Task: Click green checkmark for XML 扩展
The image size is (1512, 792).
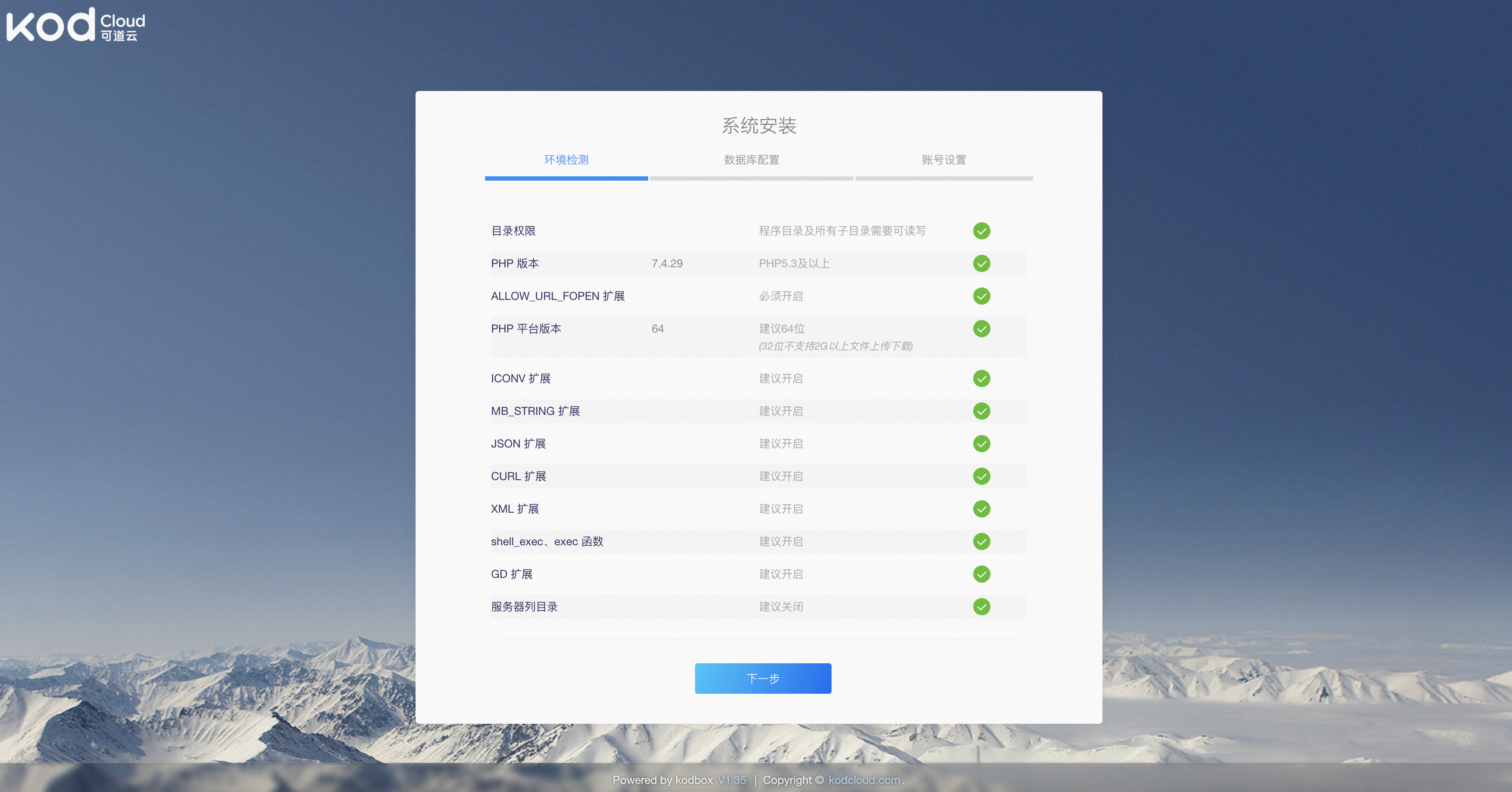Action: click(981, 509)
